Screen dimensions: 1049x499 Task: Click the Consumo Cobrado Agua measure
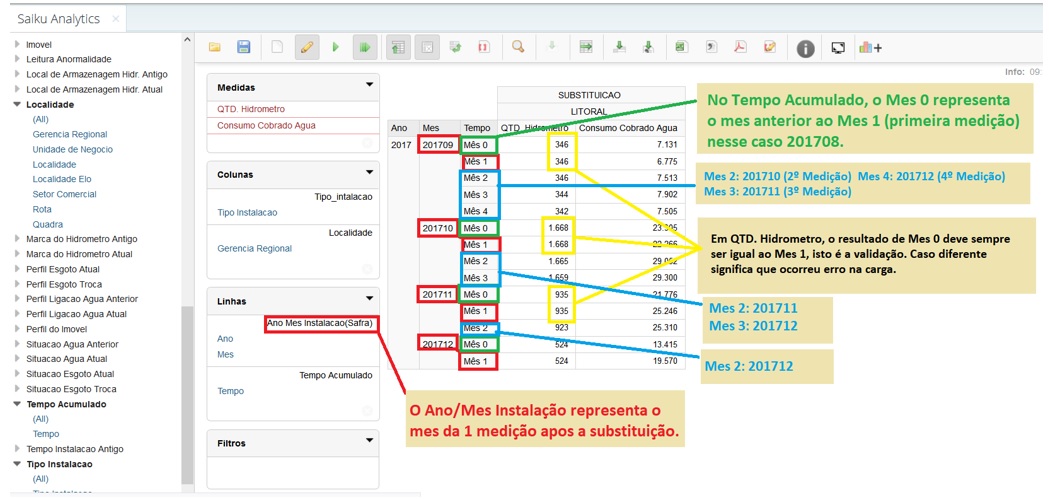266,126
